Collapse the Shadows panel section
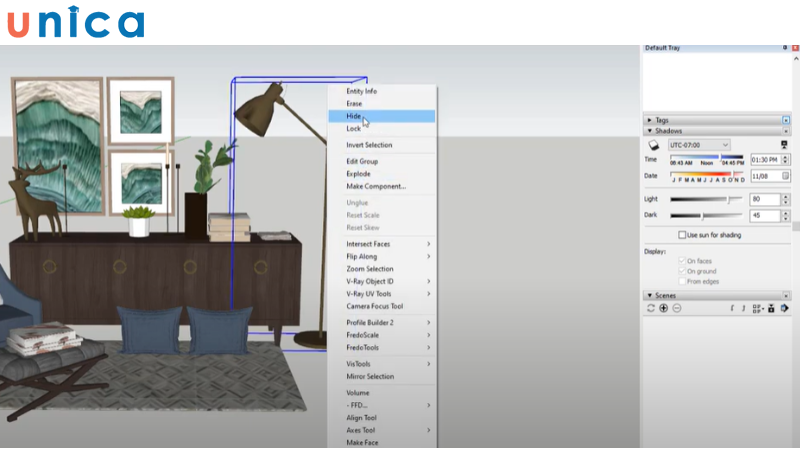 [650, 130]
